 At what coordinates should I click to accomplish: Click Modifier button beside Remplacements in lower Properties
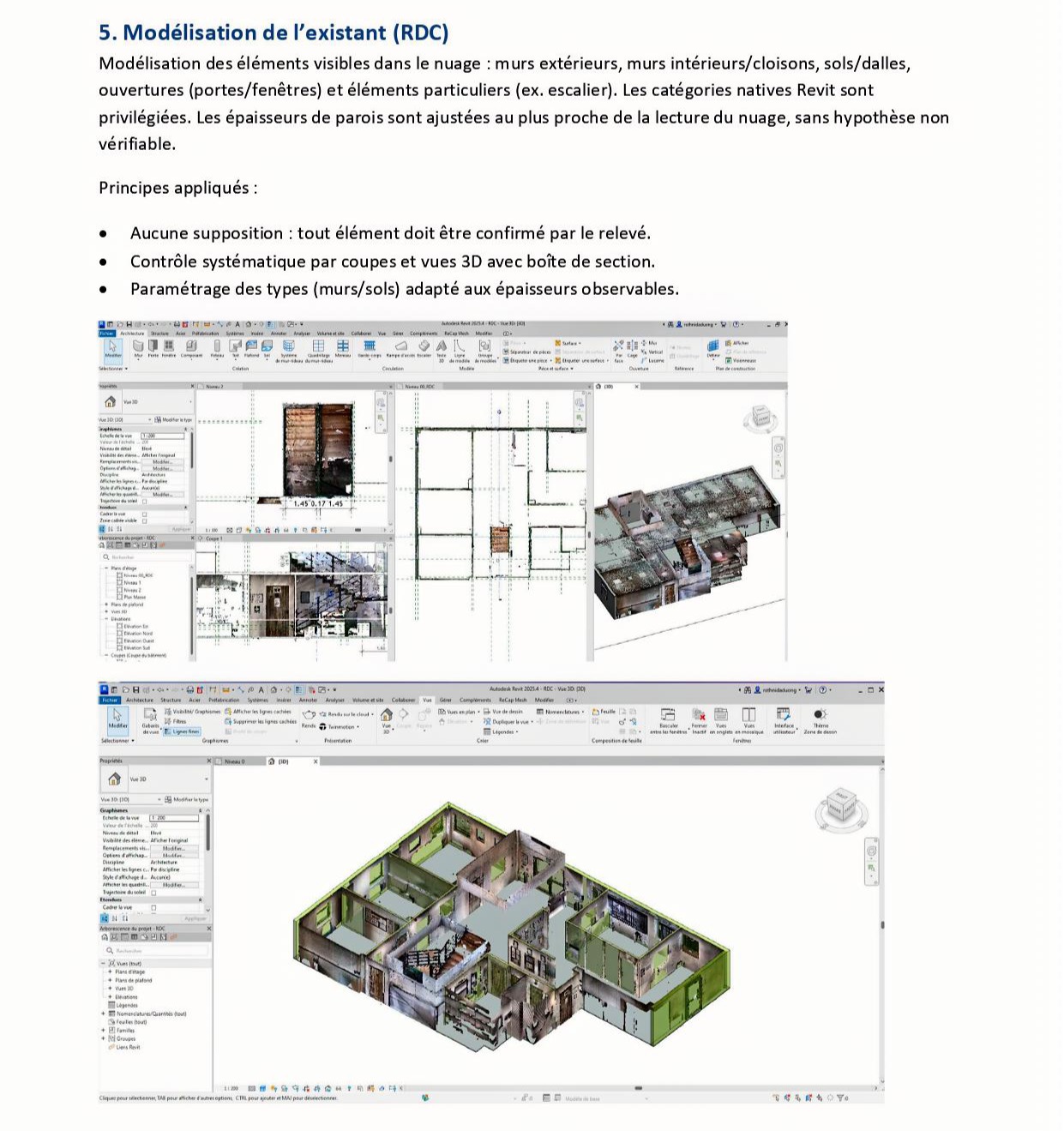coord(174,848)
